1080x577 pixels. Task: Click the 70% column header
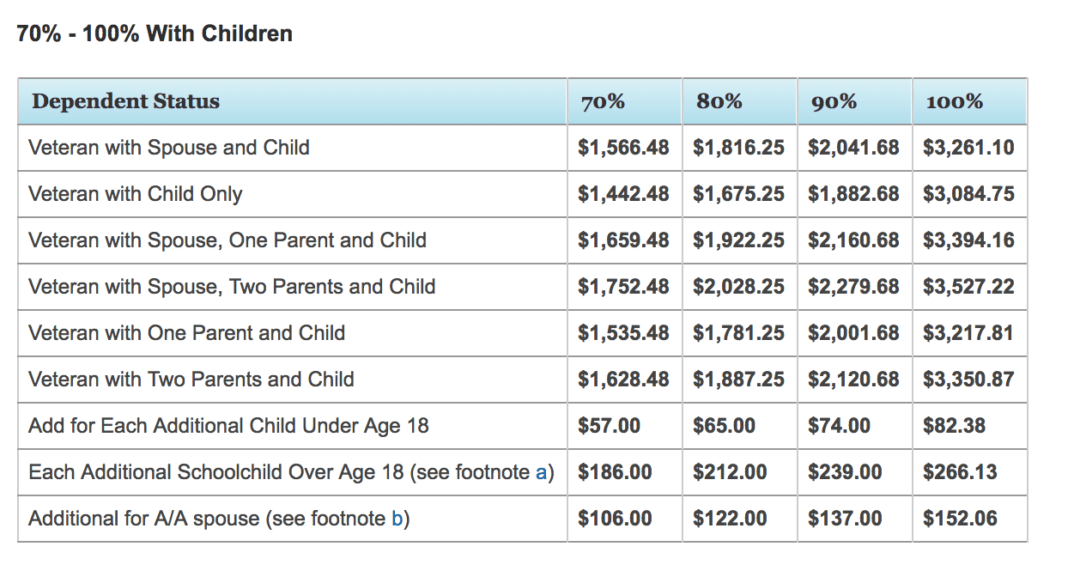602,101
